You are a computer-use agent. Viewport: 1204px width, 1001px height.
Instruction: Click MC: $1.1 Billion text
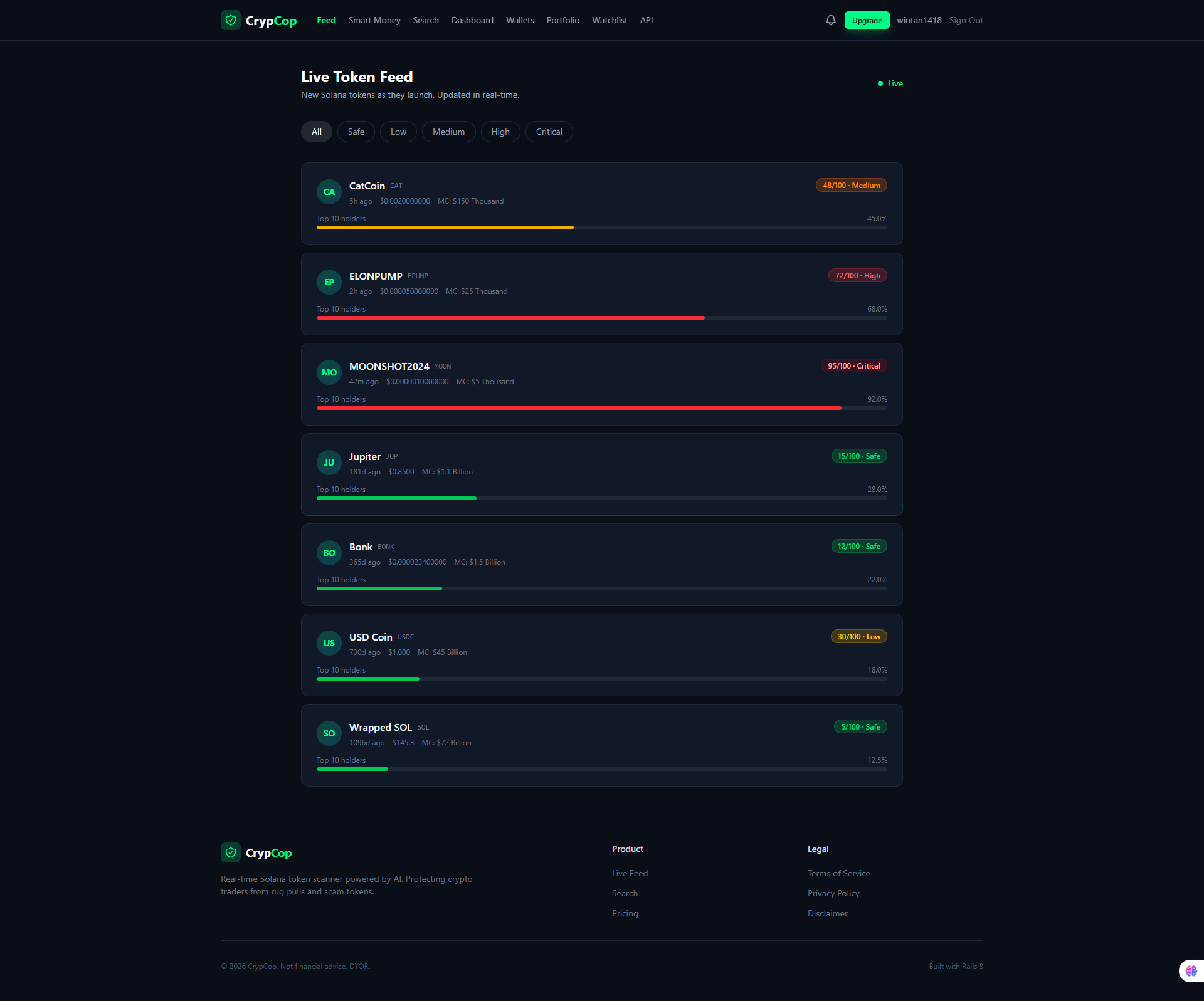(x=447, y=472)
